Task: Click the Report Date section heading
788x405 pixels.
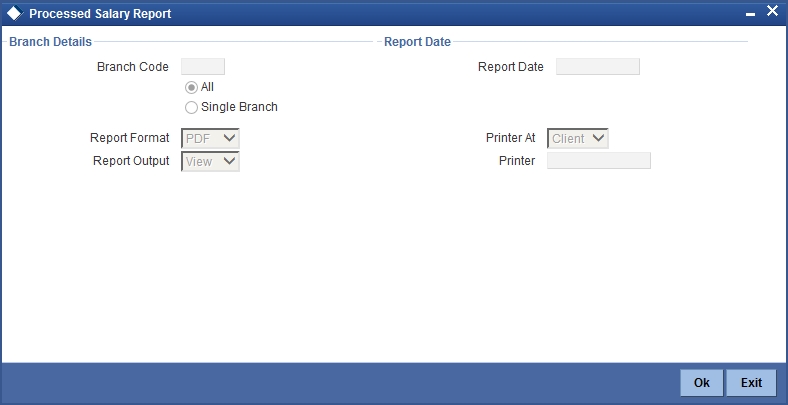Action: click(417, 42)
